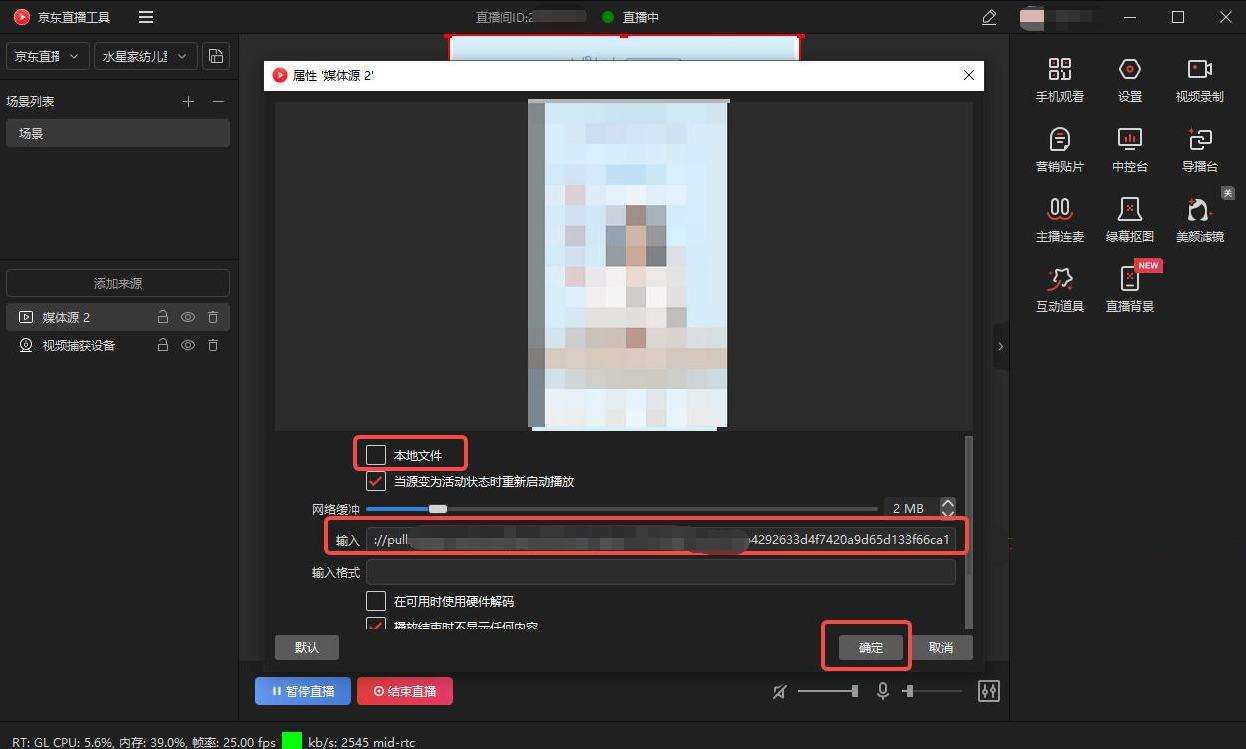Click the microphone icon

click(x=883, y=691)
